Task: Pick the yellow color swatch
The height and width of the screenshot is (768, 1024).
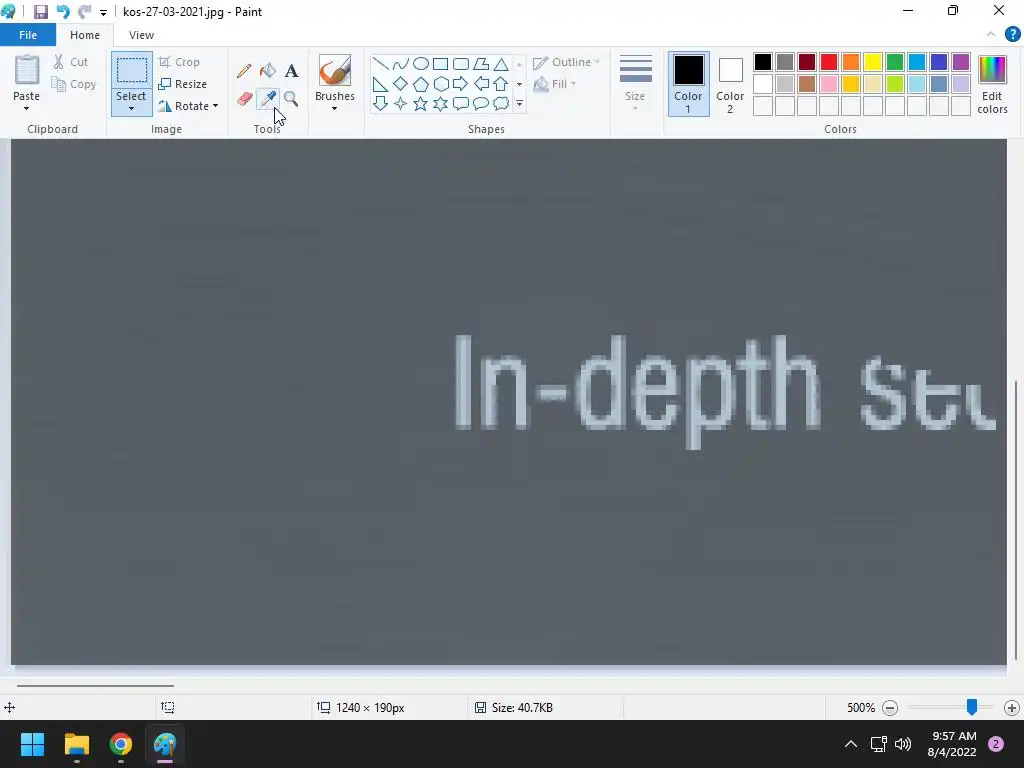Action: point(873,62)
